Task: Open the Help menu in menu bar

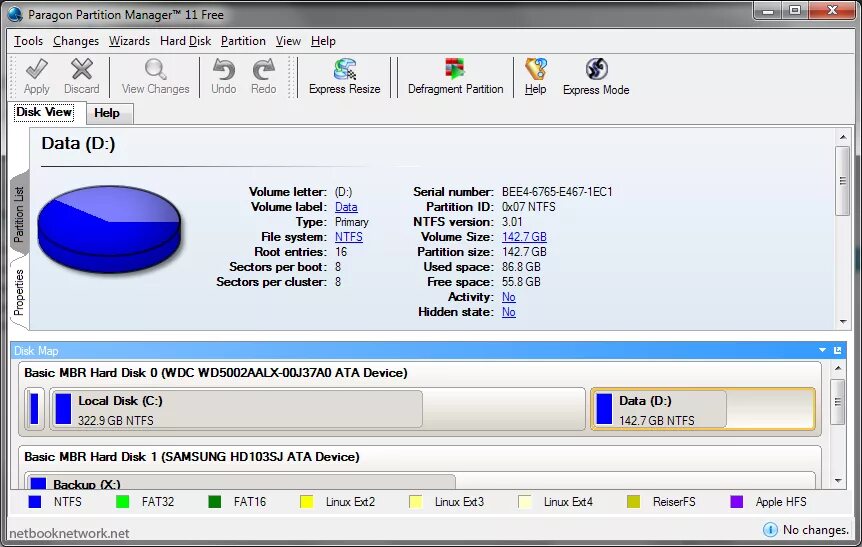Action: pos(323,41)
